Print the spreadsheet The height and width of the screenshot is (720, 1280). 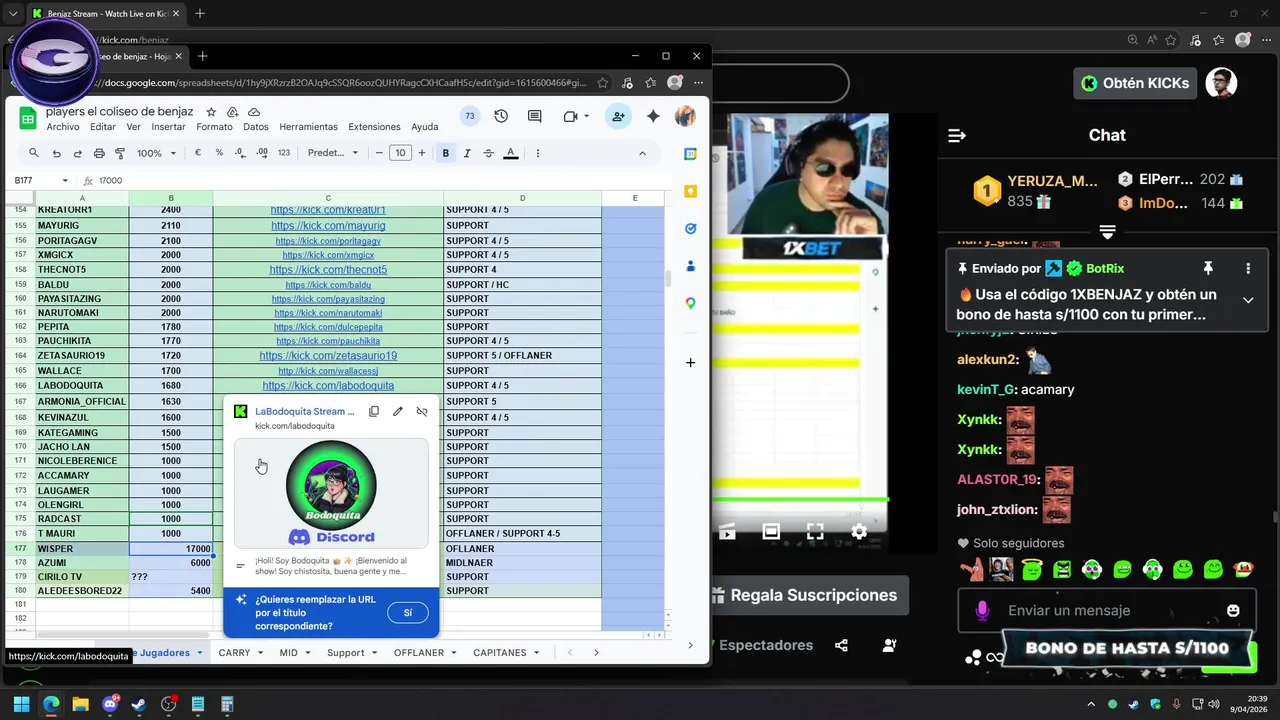click(99, 153)
